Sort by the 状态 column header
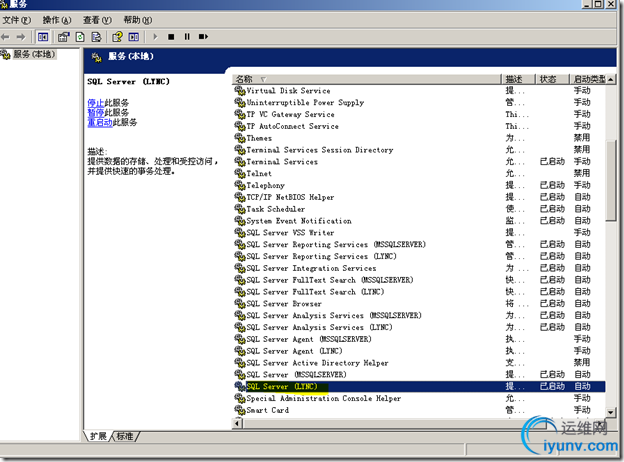This screenshot has height=462, width=624. click(552, 79)
